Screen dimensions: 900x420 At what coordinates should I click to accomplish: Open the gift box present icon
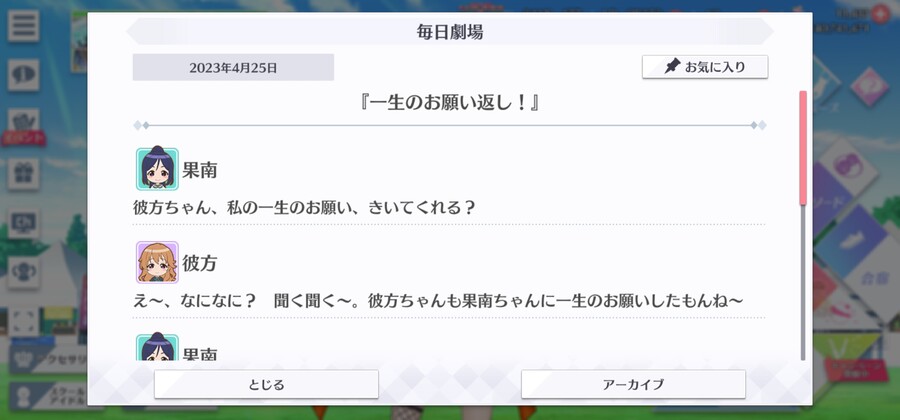click(x=24, y=174)
